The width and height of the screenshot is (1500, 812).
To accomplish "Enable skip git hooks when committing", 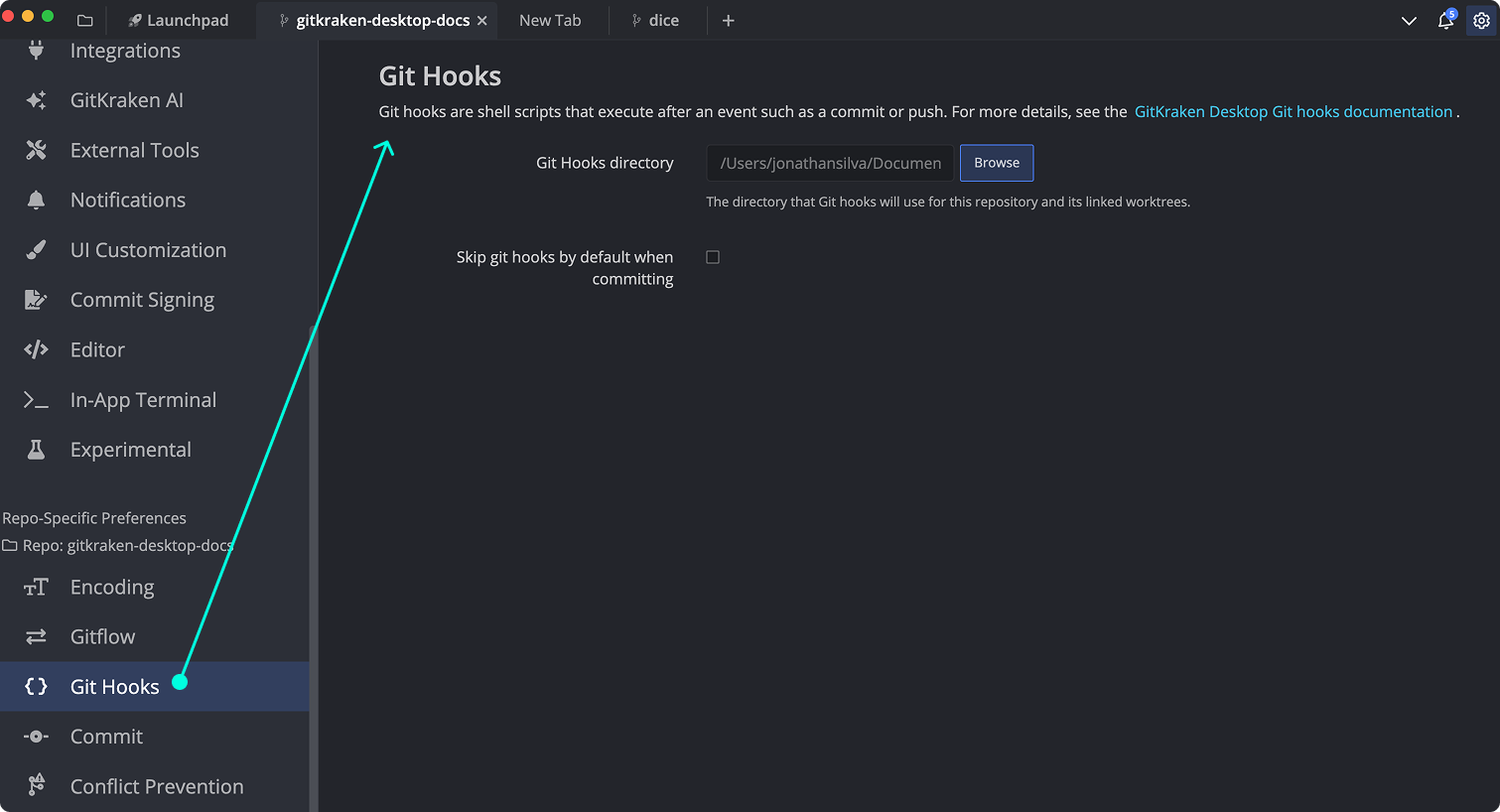I will pyautogui.click(x=712, y=256).
